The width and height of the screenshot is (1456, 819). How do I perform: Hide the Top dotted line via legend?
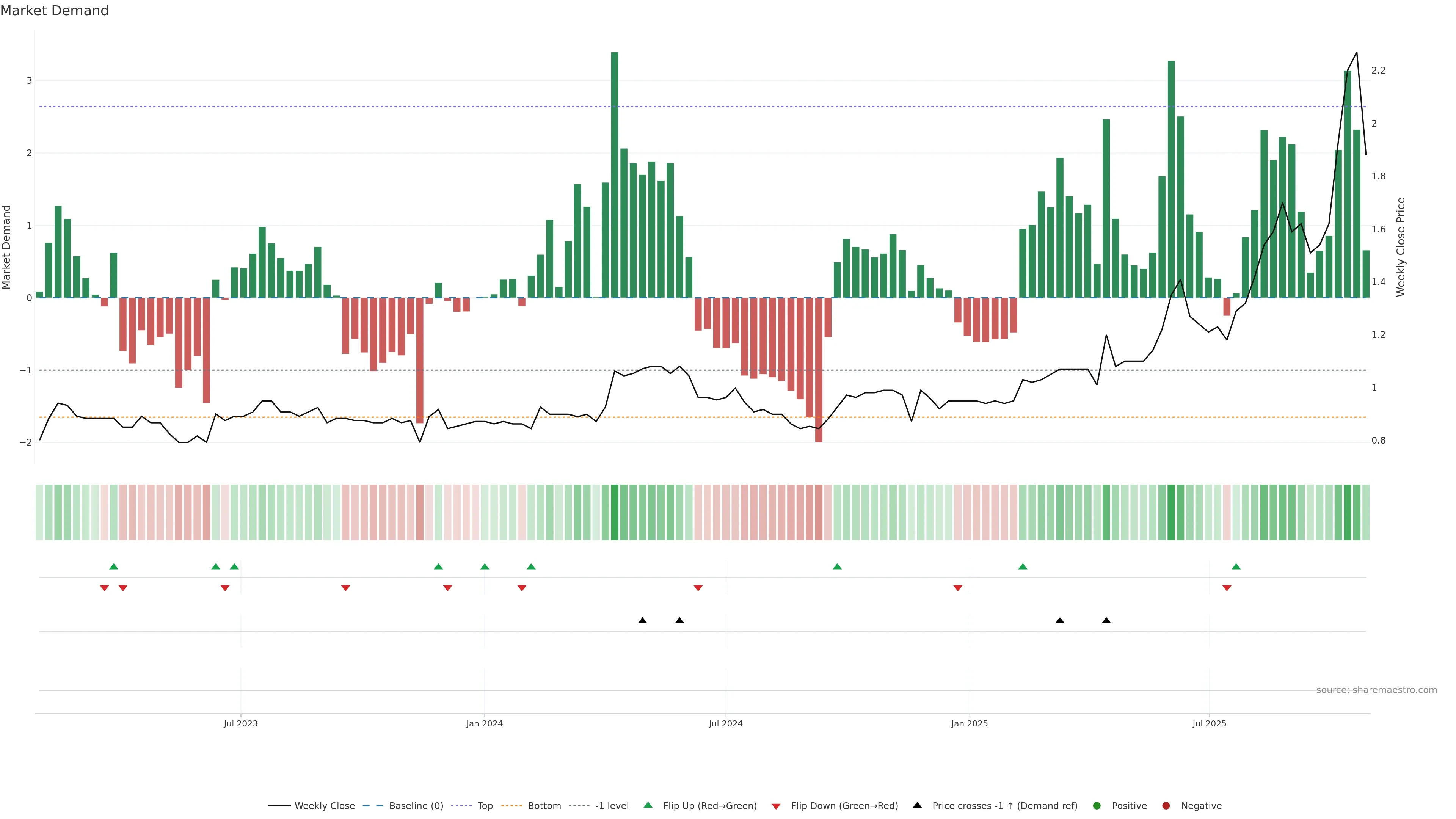click(x=485, y=805)
